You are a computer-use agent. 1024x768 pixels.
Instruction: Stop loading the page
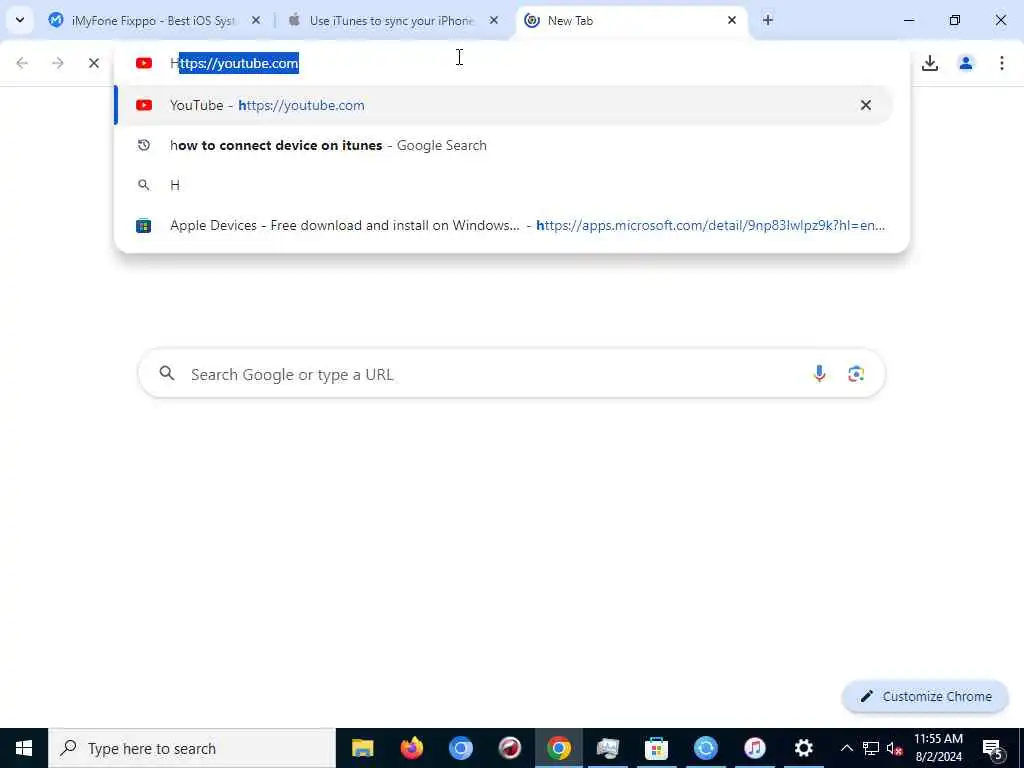tap(94, 63)
